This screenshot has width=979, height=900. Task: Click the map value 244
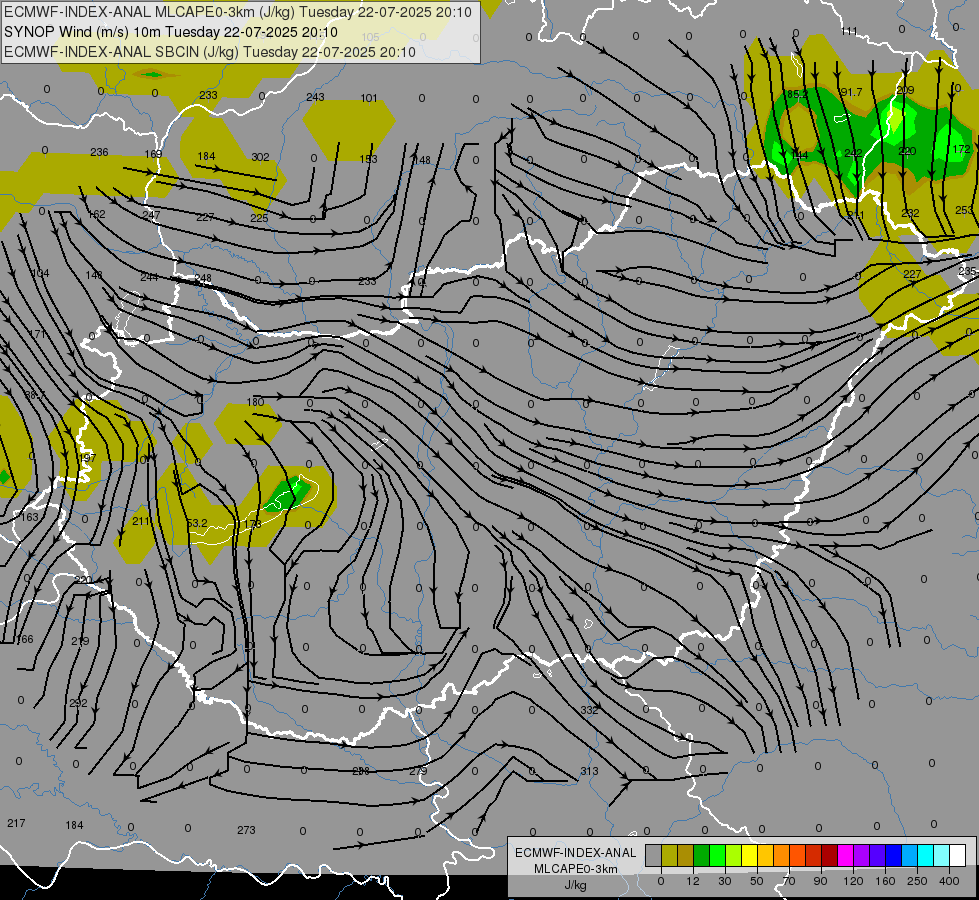(149, 277)
